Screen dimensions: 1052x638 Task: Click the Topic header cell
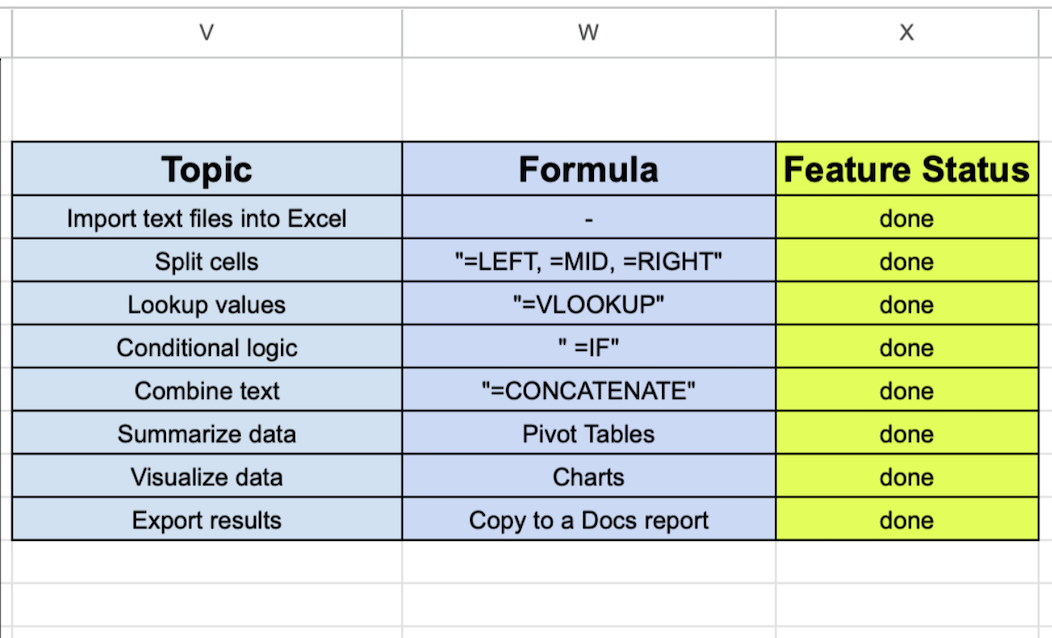click(207, 169)
